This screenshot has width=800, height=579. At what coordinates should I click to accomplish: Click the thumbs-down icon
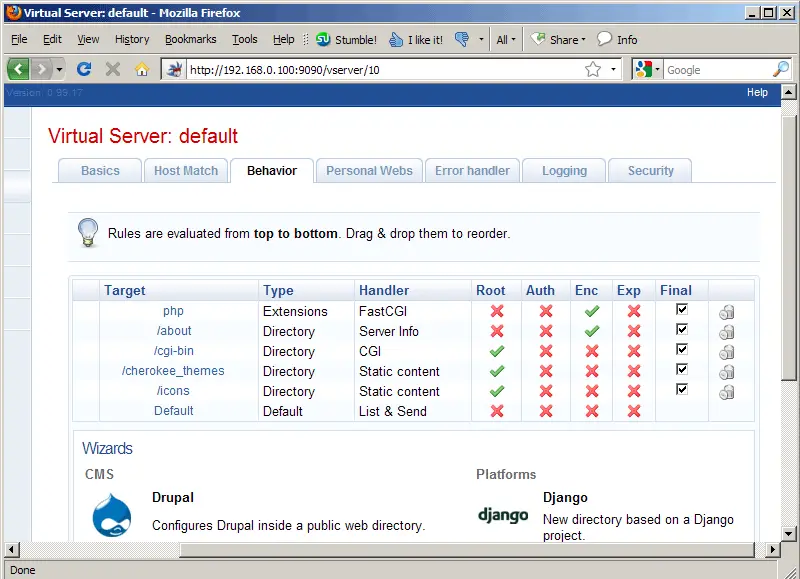[462, 39]
